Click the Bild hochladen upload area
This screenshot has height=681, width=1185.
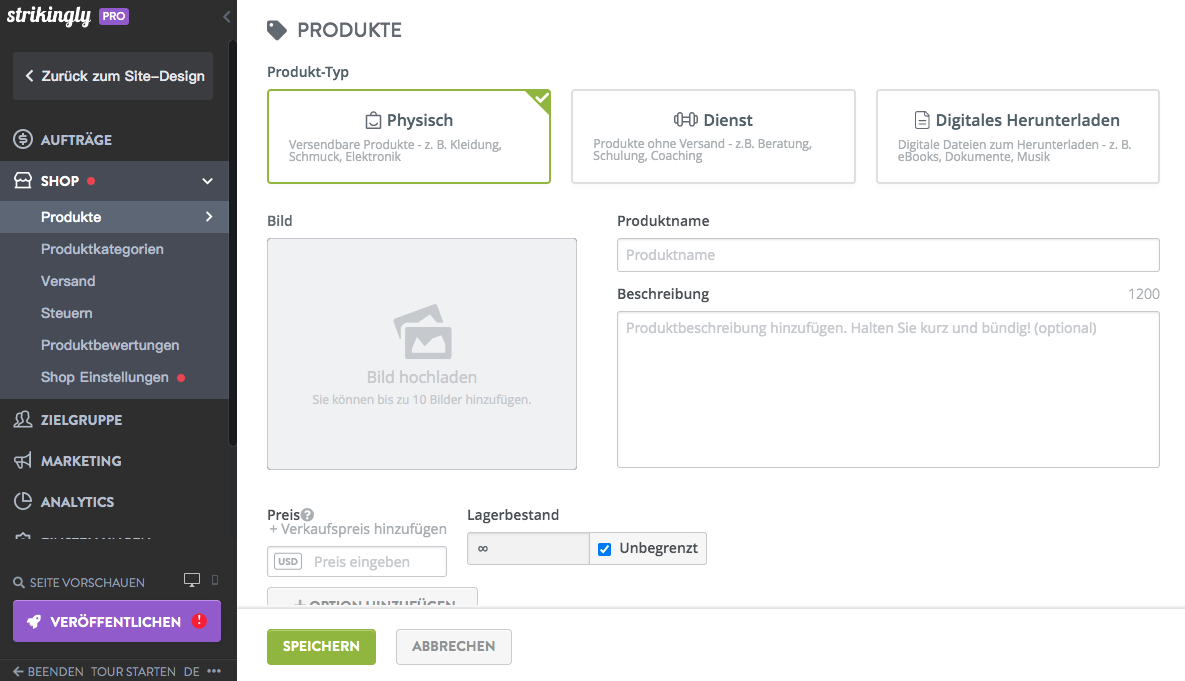click(x=422, y=354)
